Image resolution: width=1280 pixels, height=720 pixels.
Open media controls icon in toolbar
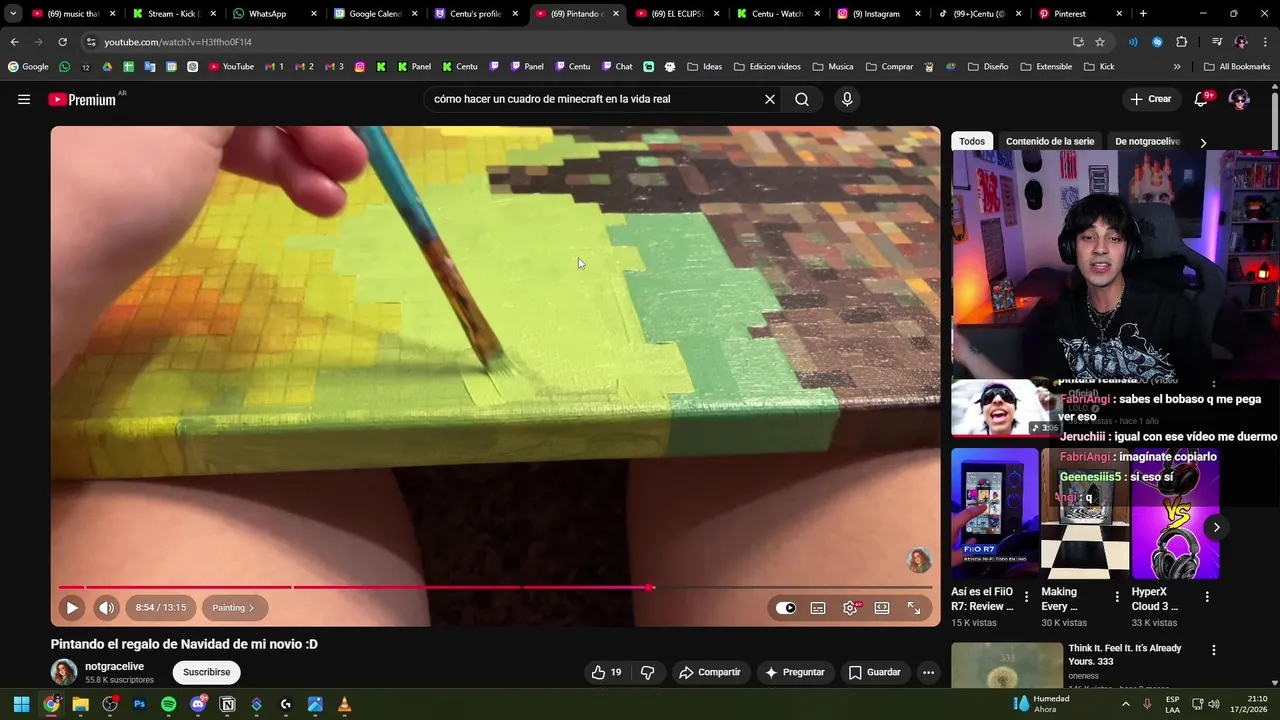pyautogui.click(x=1216, y=42)
